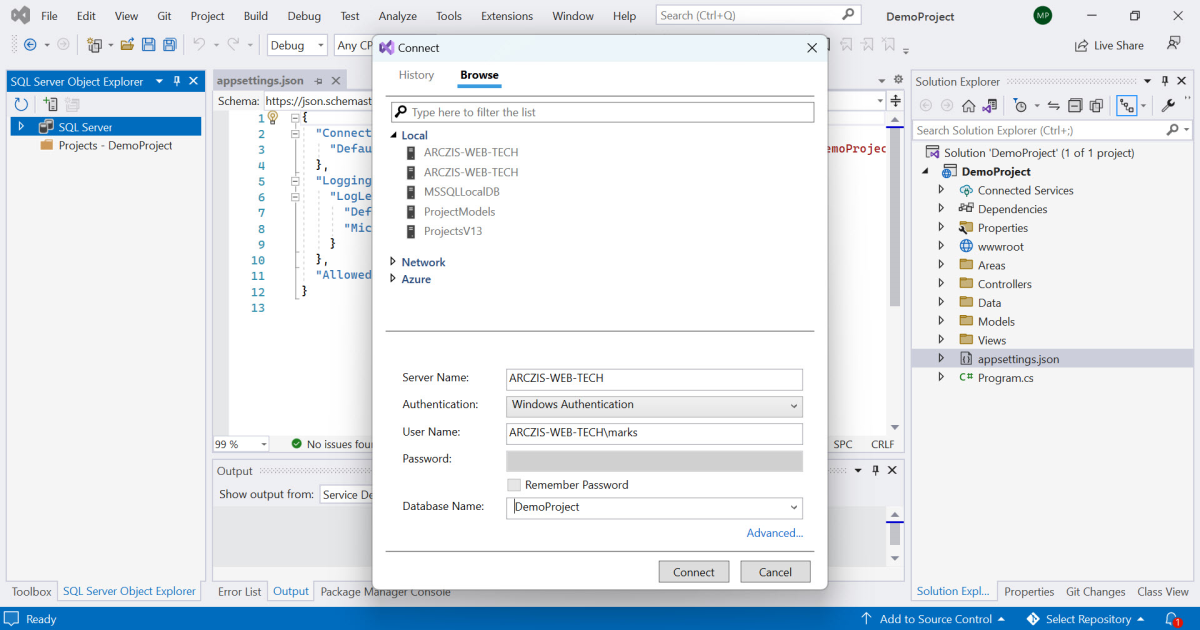
Task: Close the Connect dialog
Action: (x=812, y=47)
